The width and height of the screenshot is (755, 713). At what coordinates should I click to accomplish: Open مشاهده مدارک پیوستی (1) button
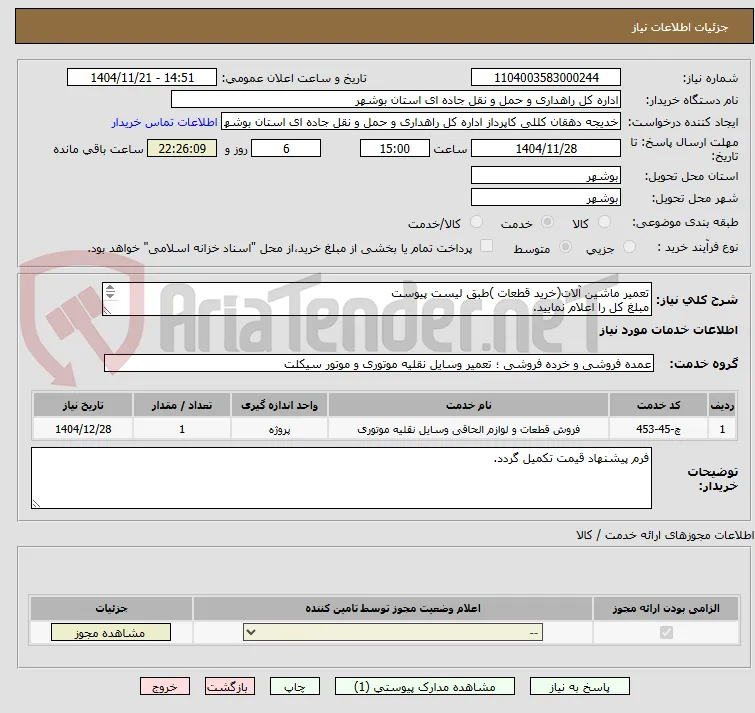[x=425, y=687]
